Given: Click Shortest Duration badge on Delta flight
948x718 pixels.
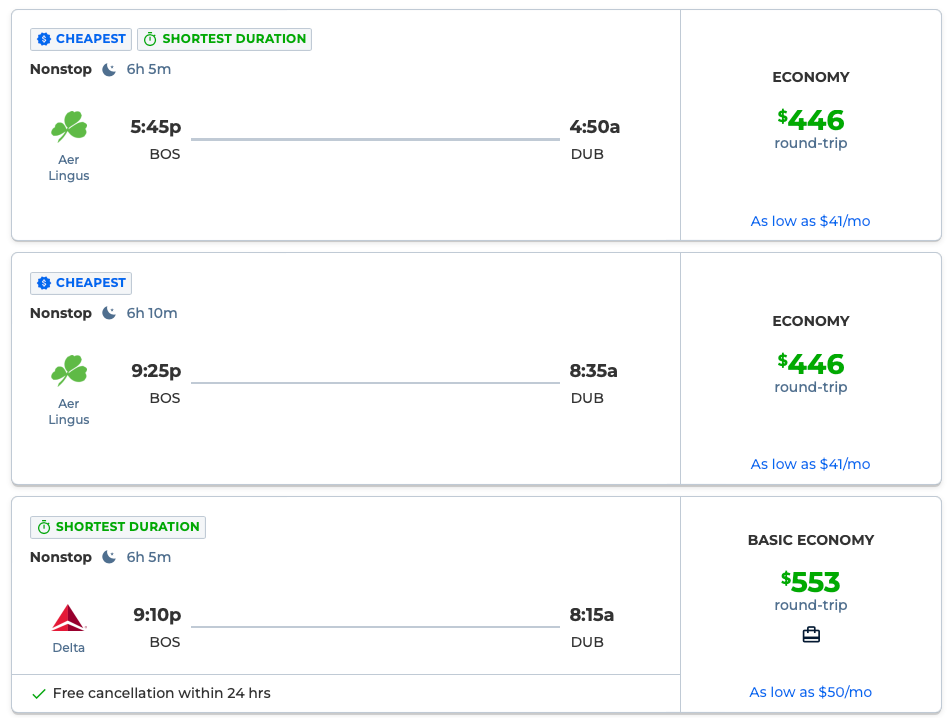Looking at the screenshot, I should [x=118, y=527].
